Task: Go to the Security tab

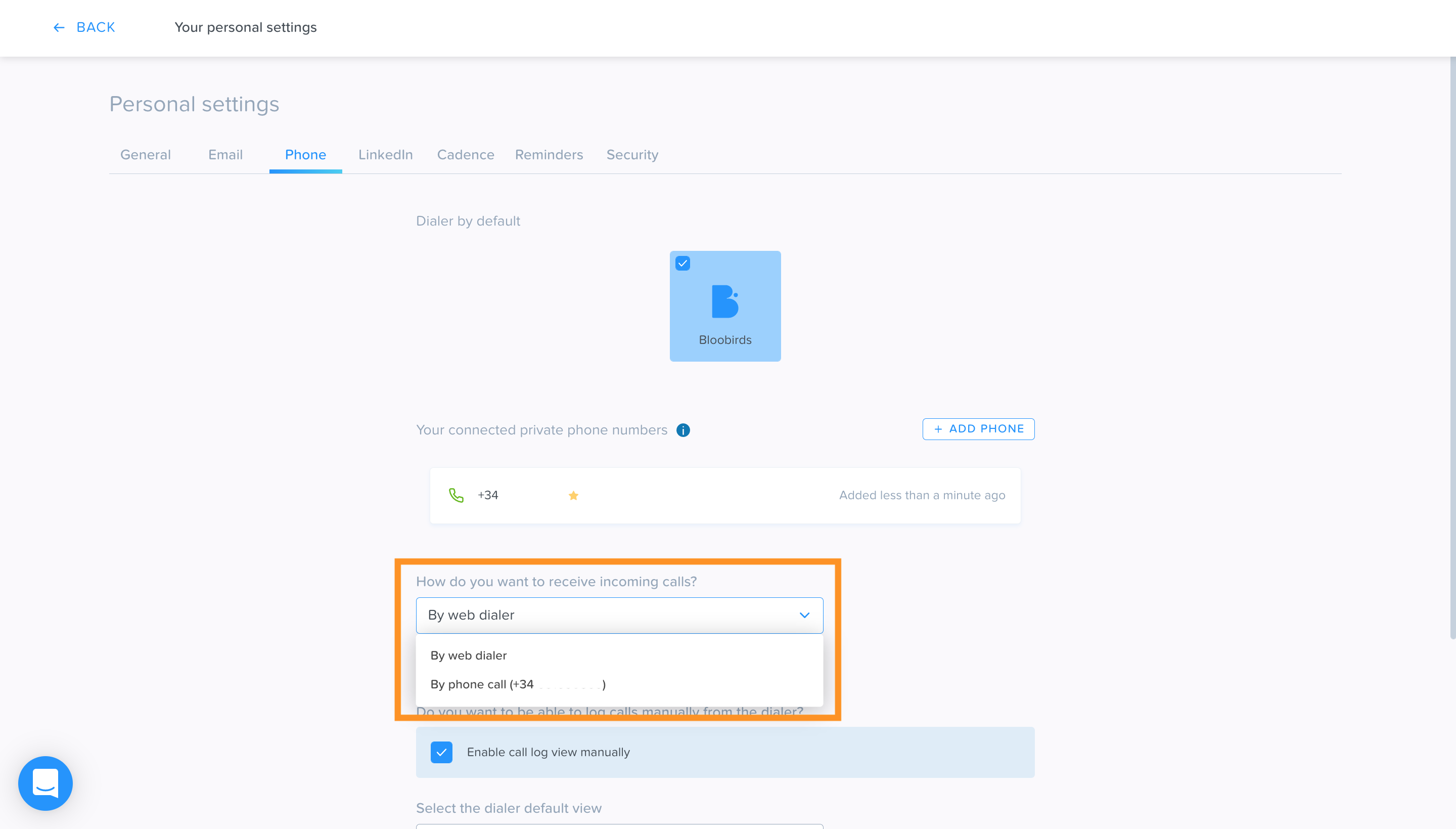Action: [632, 154]
